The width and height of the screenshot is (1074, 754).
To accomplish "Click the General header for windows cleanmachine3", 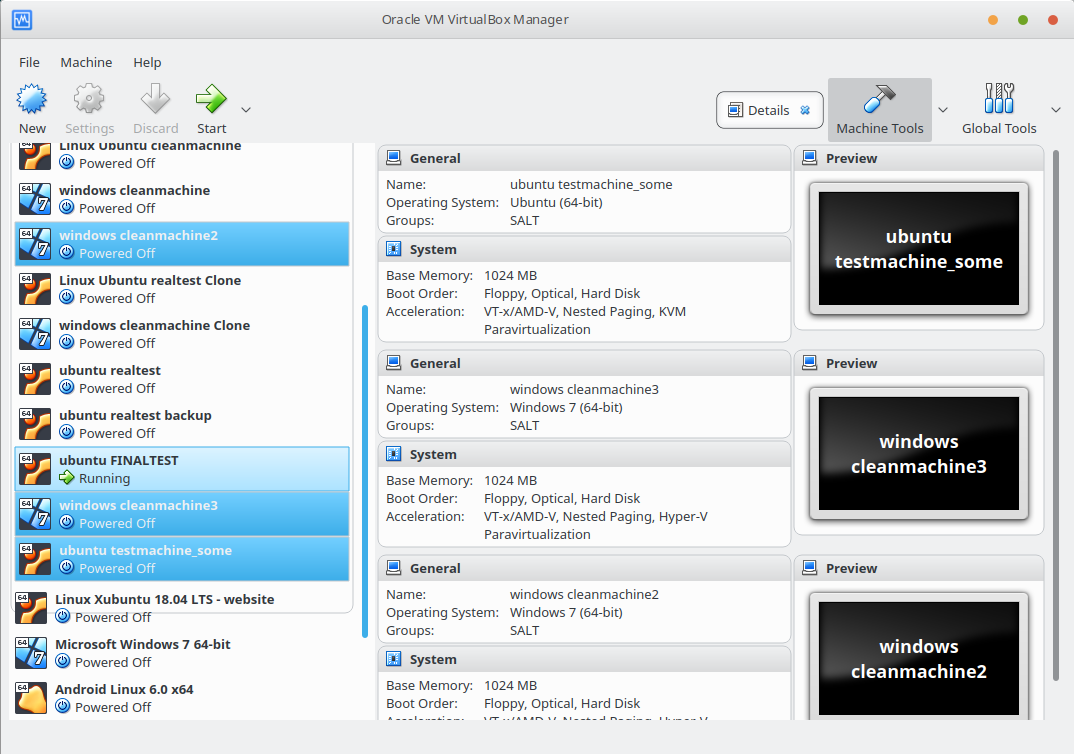I will [584, 363].
